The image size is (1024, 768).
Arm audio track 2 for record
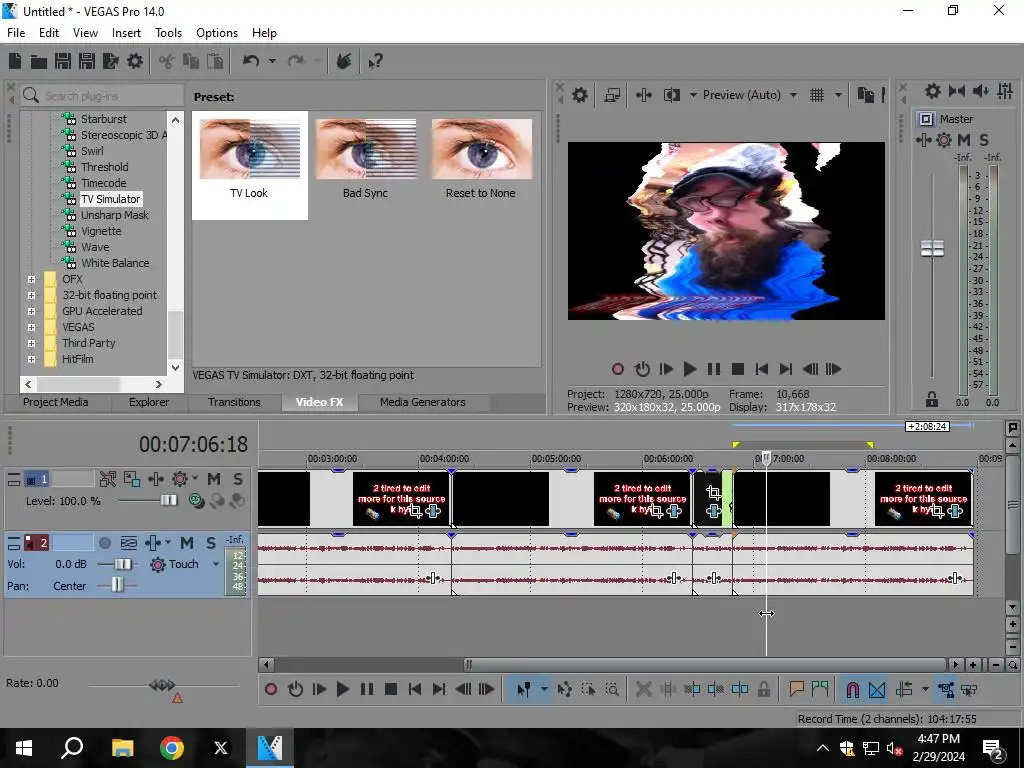(105, 543)
